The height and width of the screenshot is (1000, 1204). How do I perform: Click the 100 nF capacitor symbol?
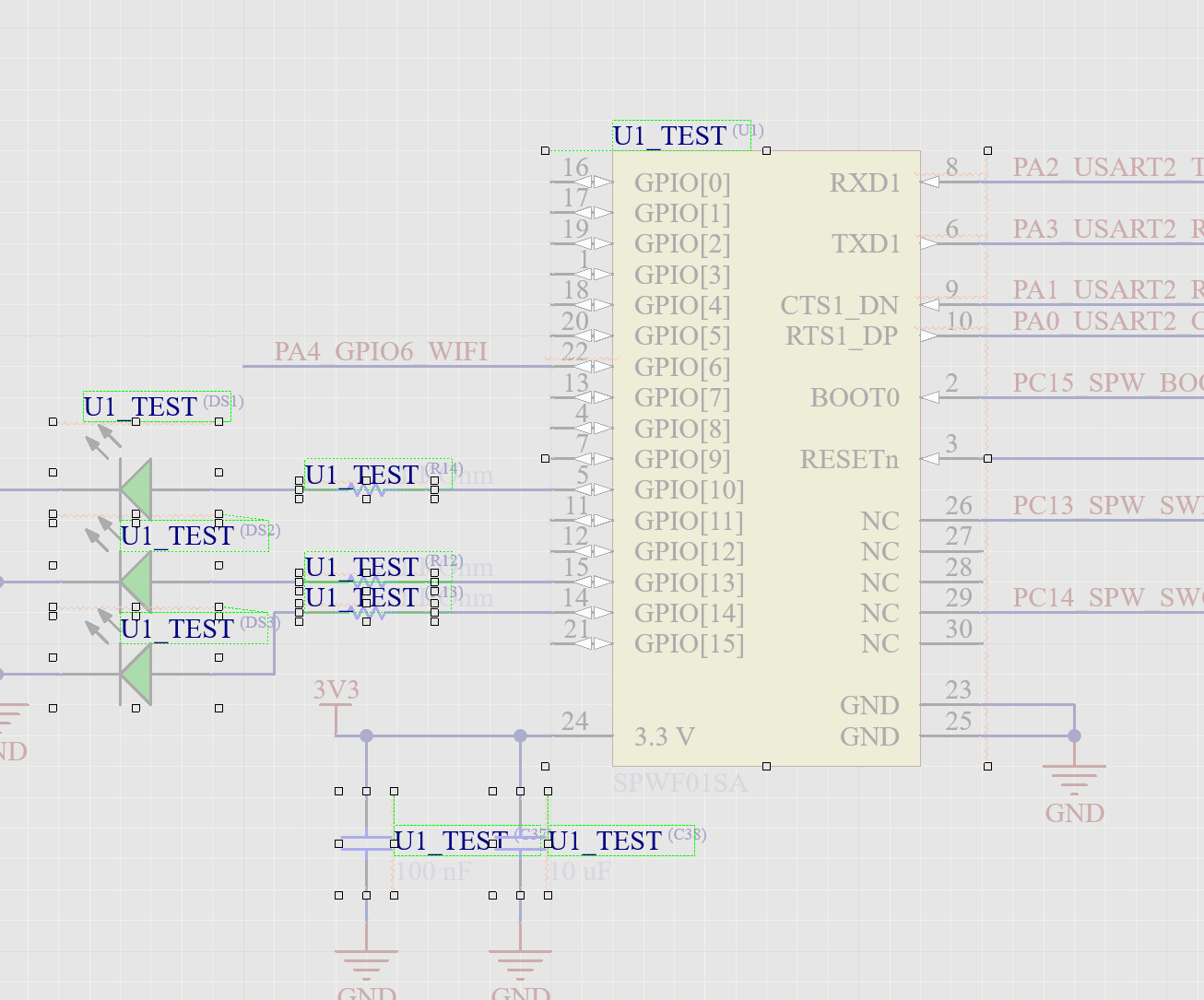[x=366, y=842]
